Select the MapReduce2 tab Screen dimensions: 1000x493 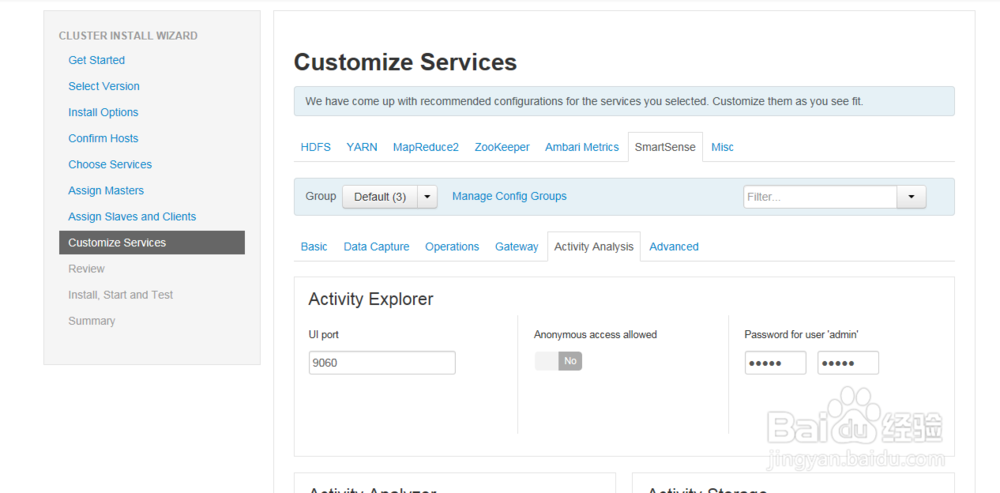click(426, 147)
